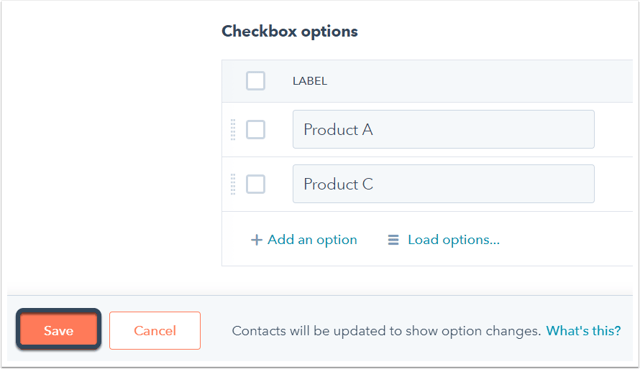Viewport: 640px width, 369px height.
Task: Click the LABEL column header
Action: click(310, 81)
